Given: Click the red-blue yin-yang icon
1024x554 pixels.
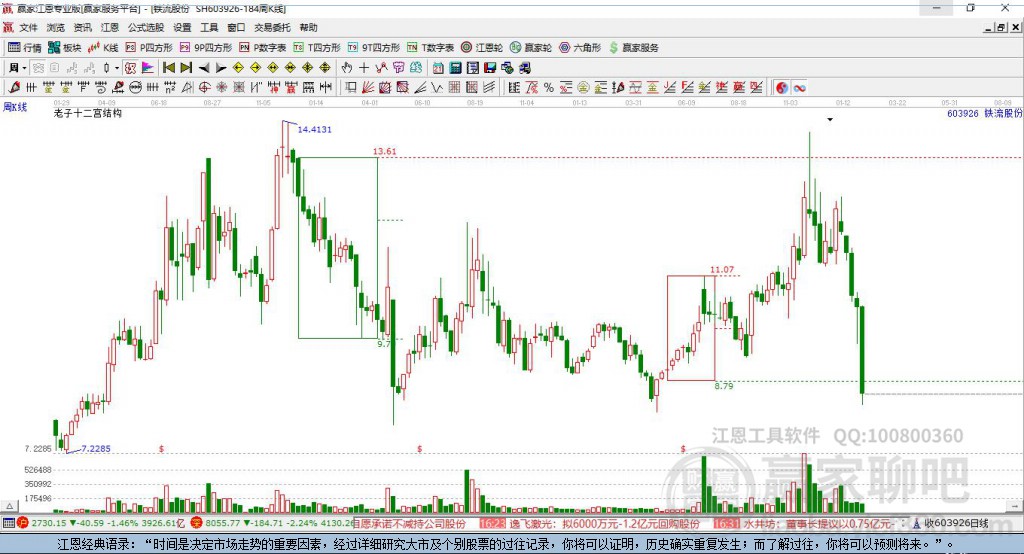Looking at the screenshot, I should pos(782,88).
